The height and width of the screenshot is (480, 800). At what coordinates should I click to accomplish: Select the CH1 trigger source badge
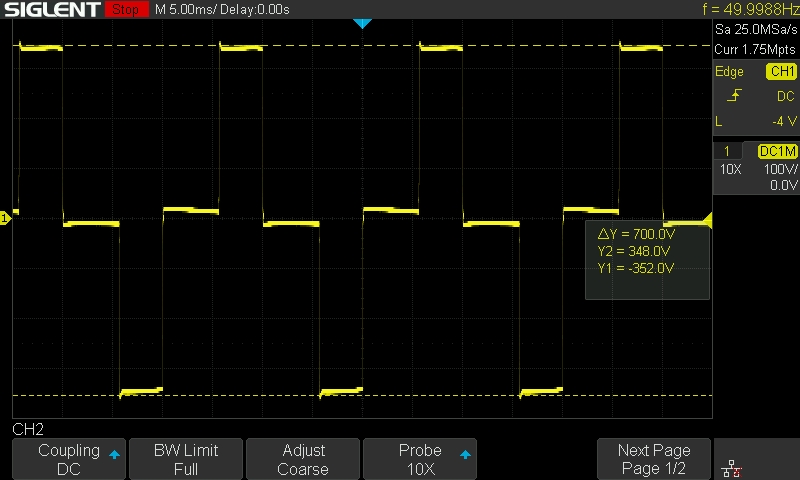tap(781, 71)
